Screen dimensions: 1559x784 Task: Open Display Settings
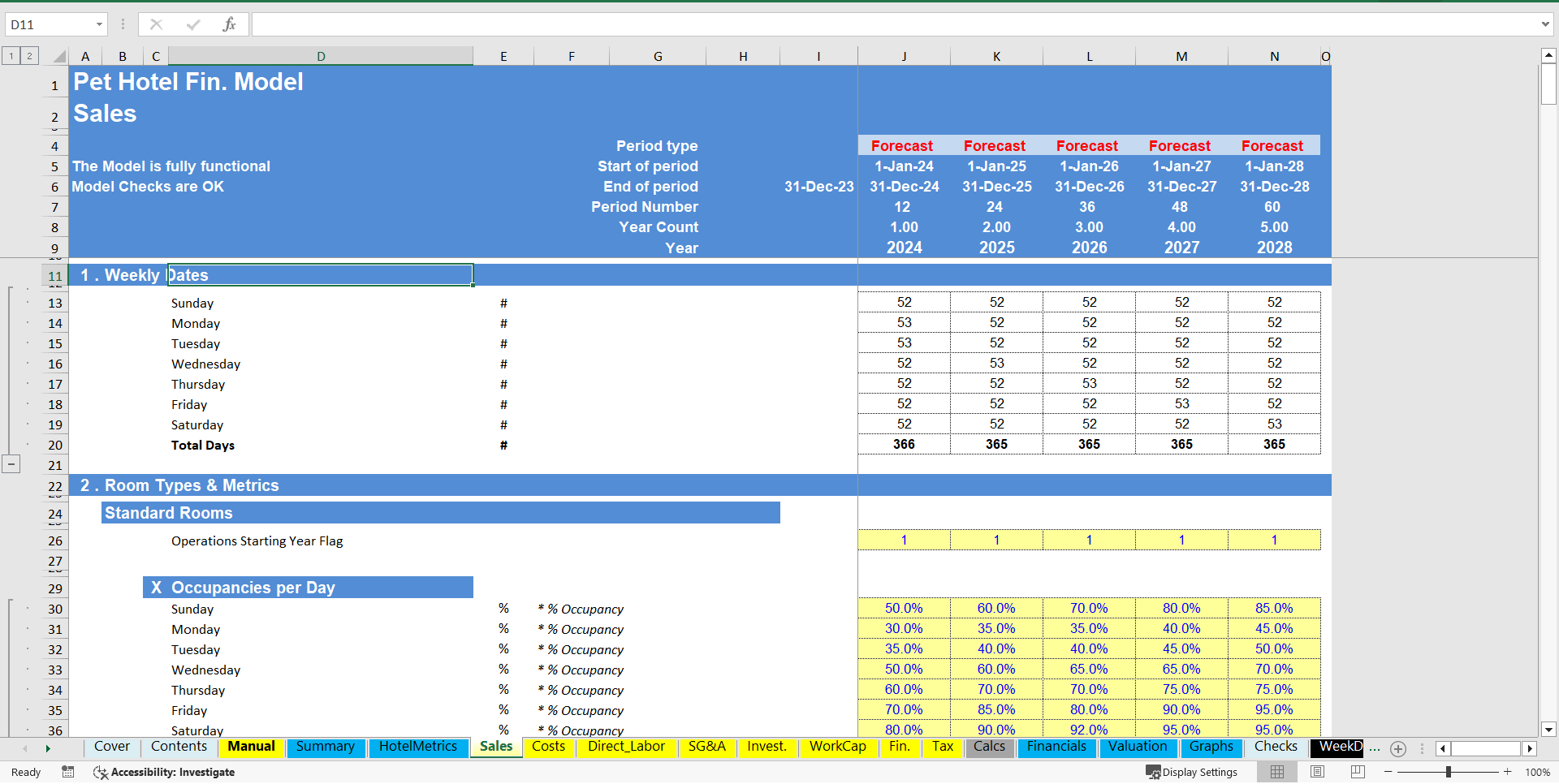1191,772
